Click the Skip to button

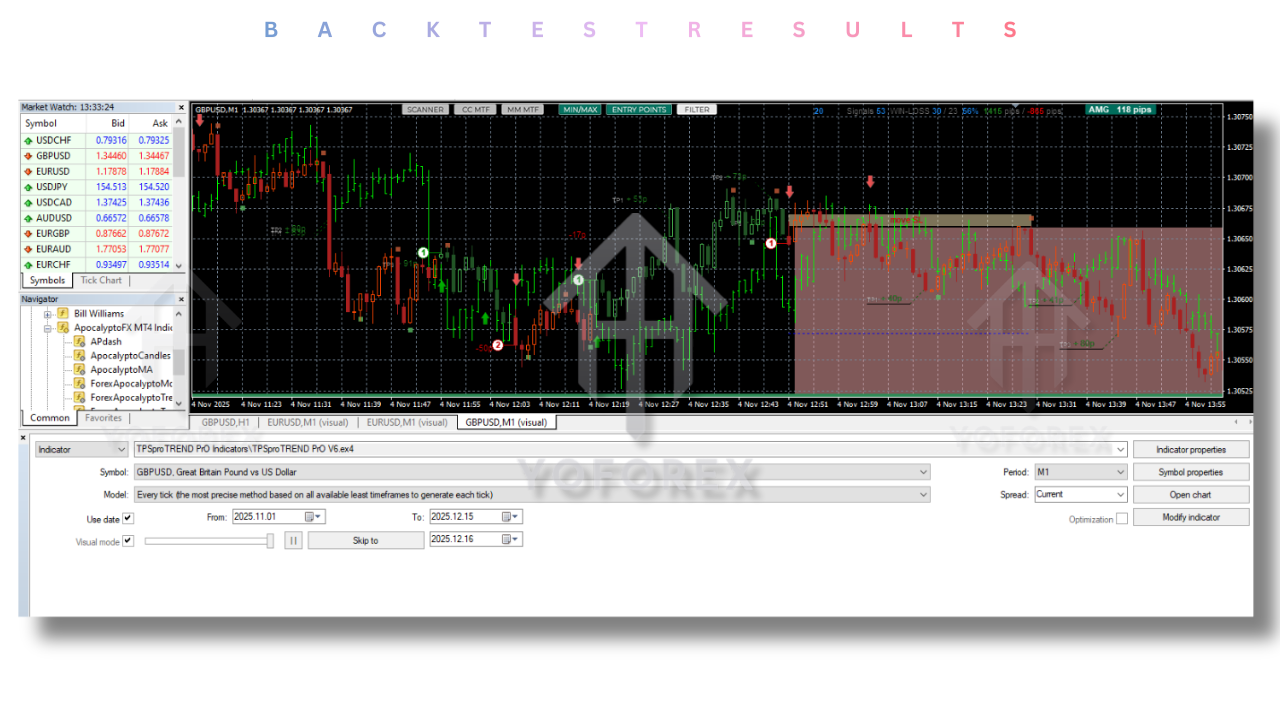pyautogui.click(x=365, y=539)
